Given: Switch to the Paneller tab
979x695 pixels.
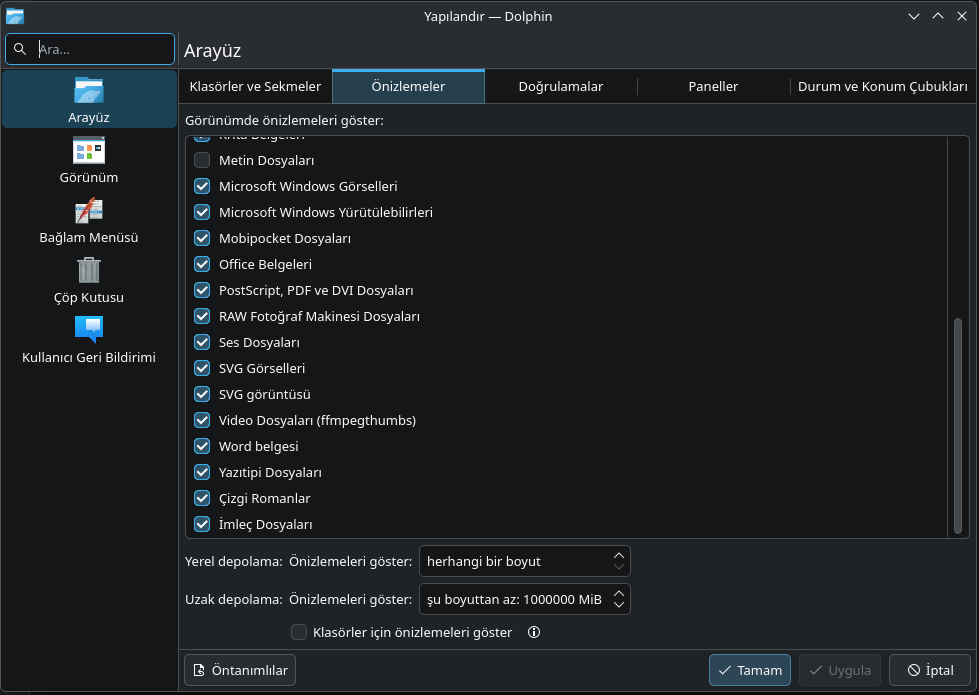Looking at the screenshot, I should click(713, 86).
